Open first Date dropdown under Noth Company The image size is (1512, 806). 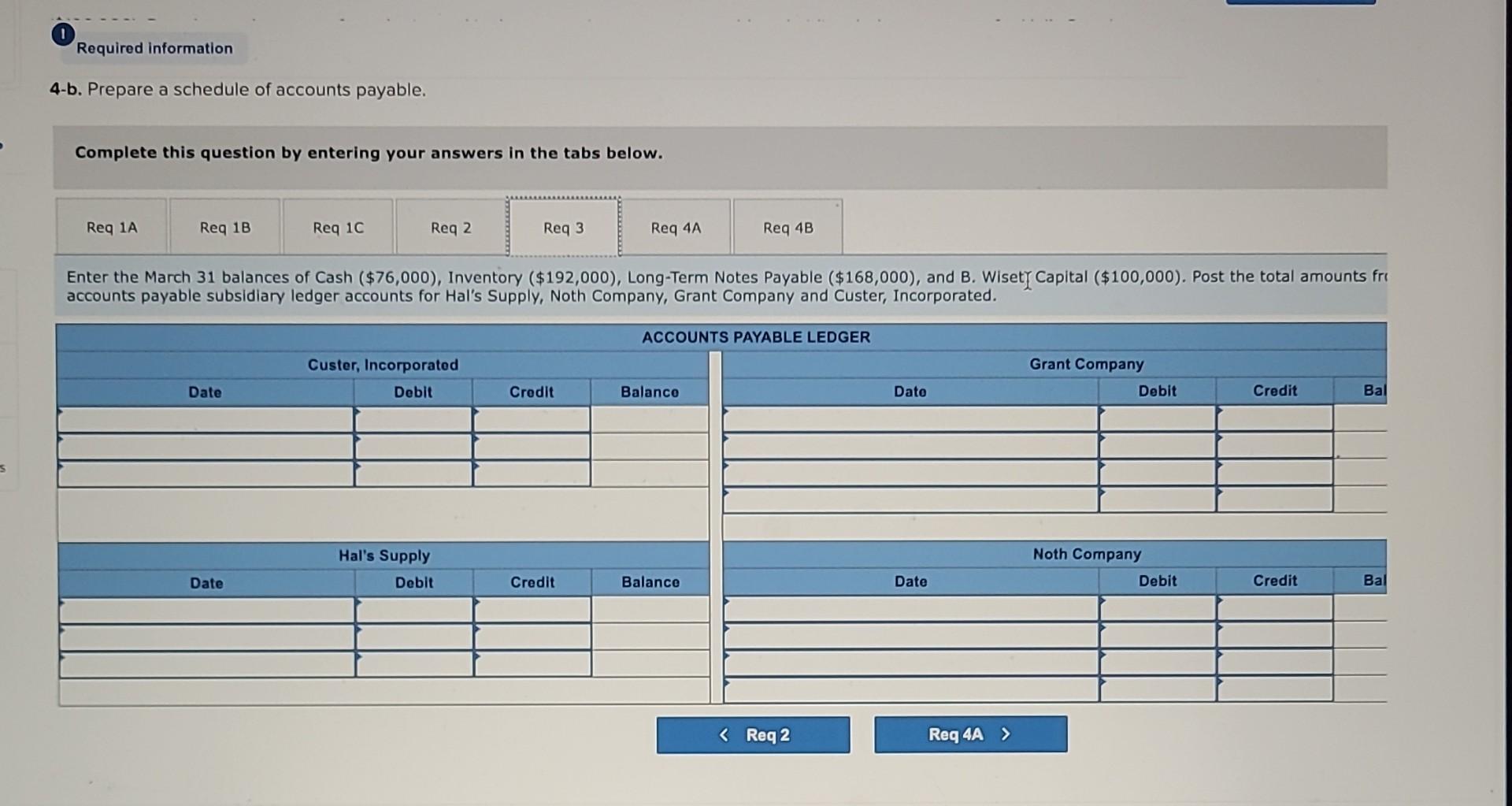[x=912, y=608]
